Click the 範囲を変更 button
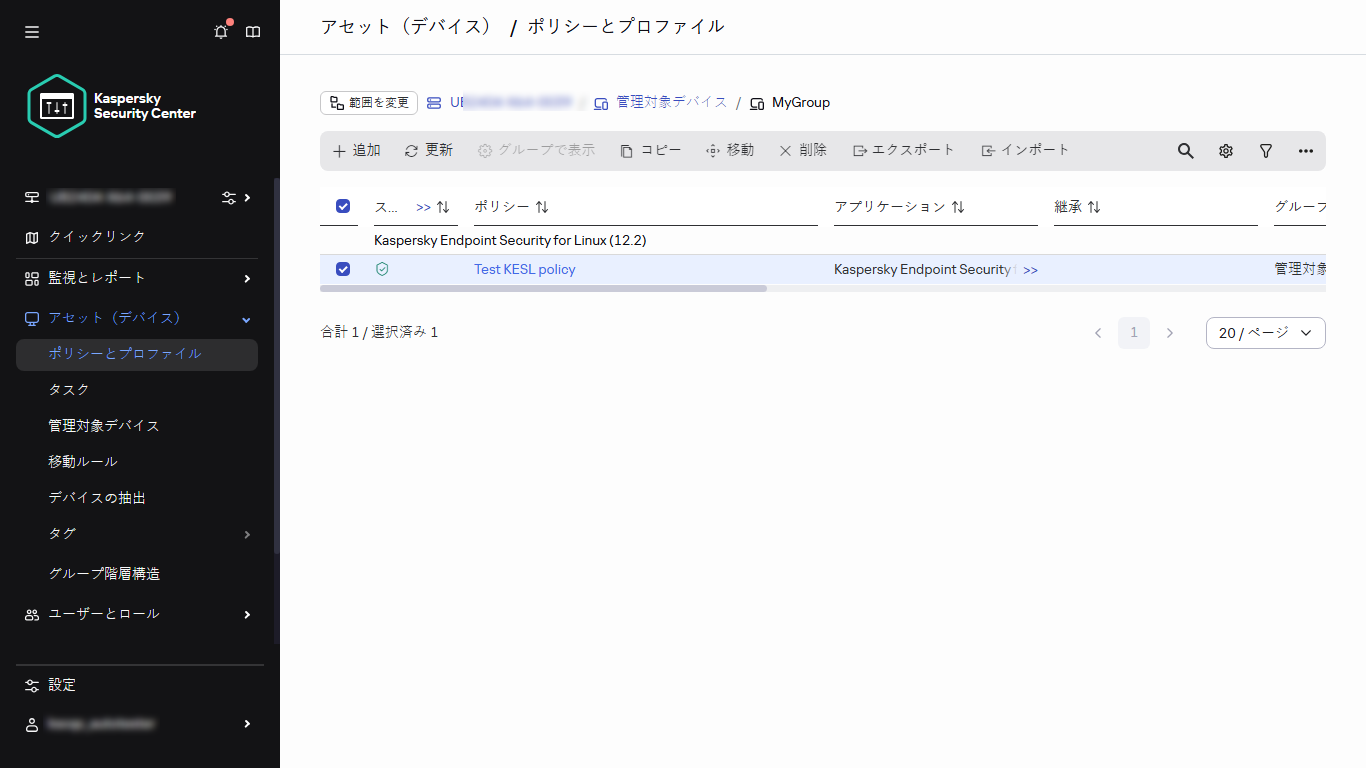This screenshot has width=1366, height=768. 368,102
